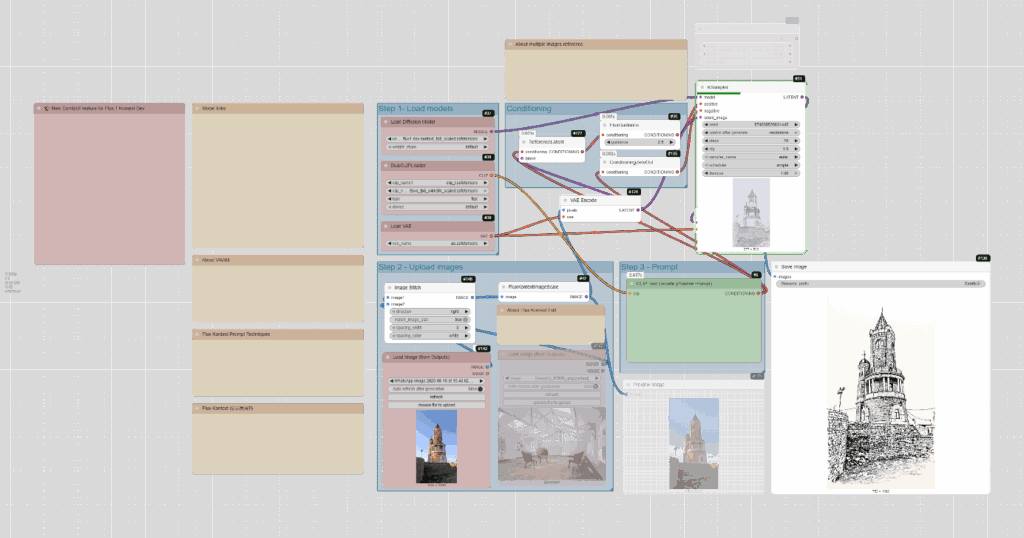Collapse the About multiple images reference note dot

coord(510,44)
